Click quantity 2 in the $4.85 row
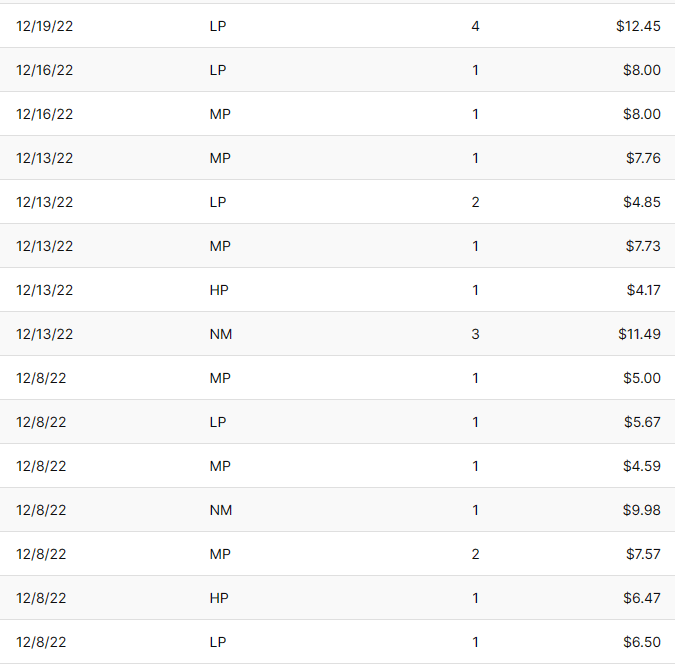 tap(475, 202)
